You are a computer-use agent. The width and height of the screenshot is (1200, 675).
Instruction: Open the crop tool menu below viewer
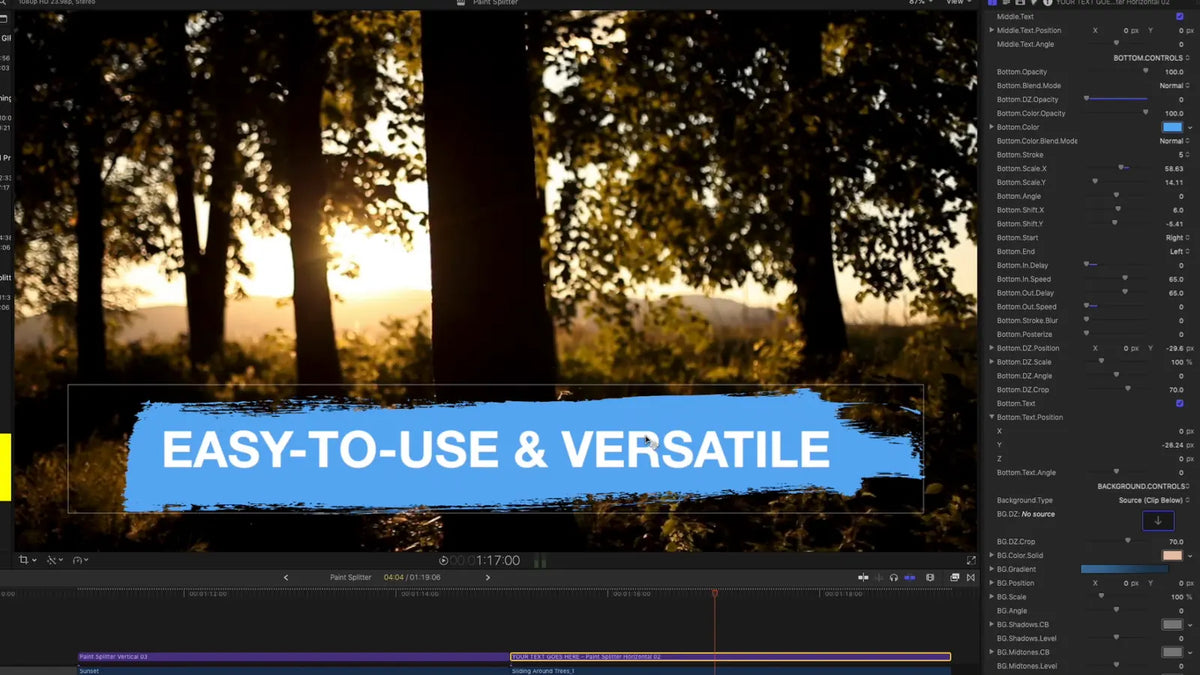click(27, 560)
